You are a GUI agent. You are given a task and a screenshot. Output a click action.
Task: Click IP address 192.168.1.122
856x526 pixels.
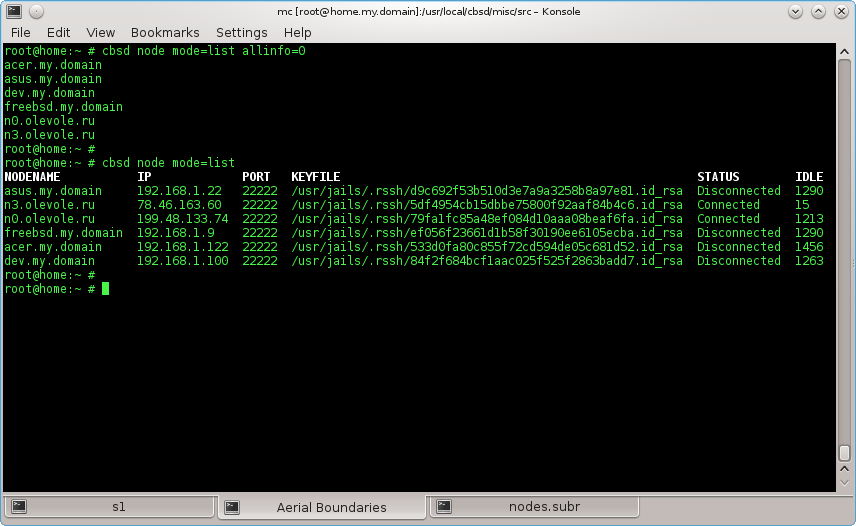click(x=182, y=247)
